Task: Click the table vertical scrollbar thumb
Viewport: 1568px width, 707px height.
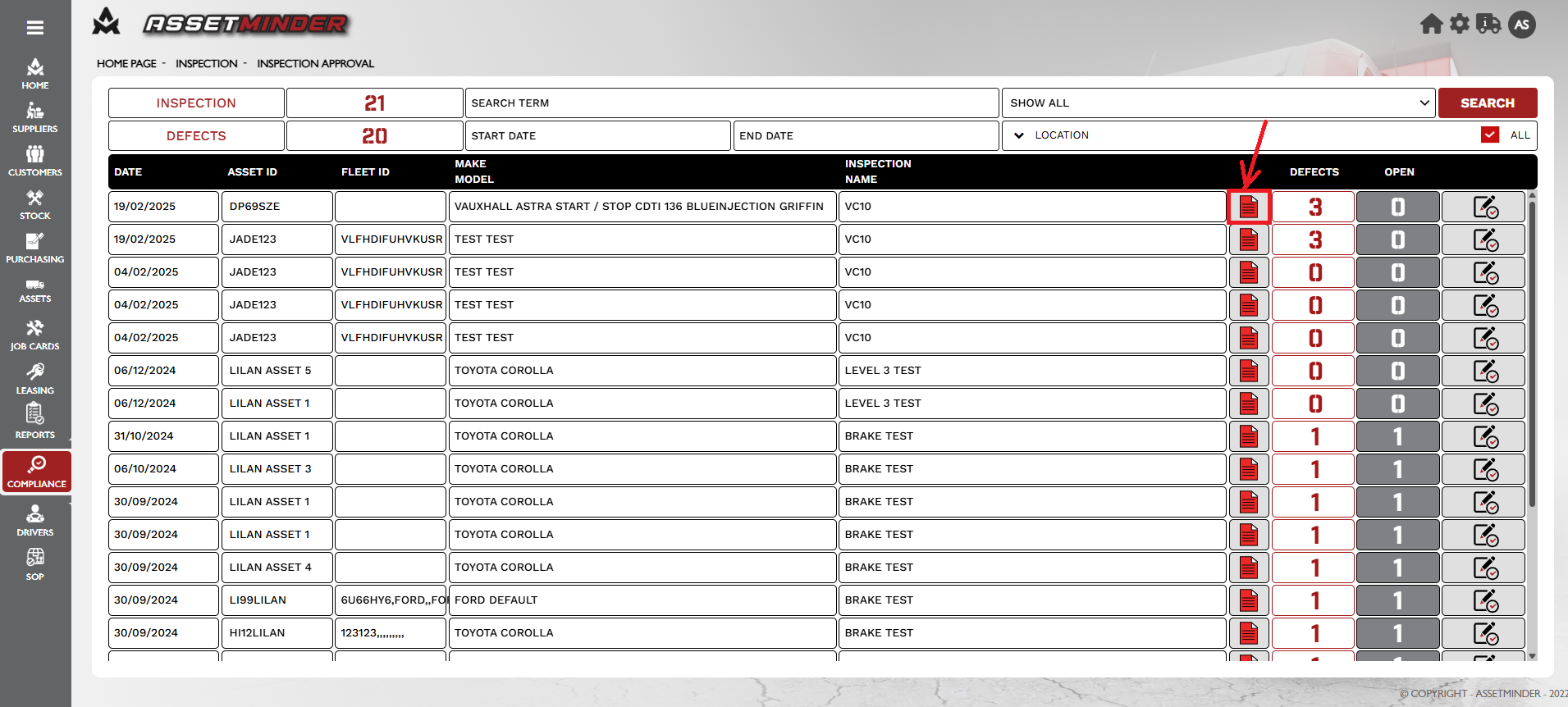Action: [1532, 353]
